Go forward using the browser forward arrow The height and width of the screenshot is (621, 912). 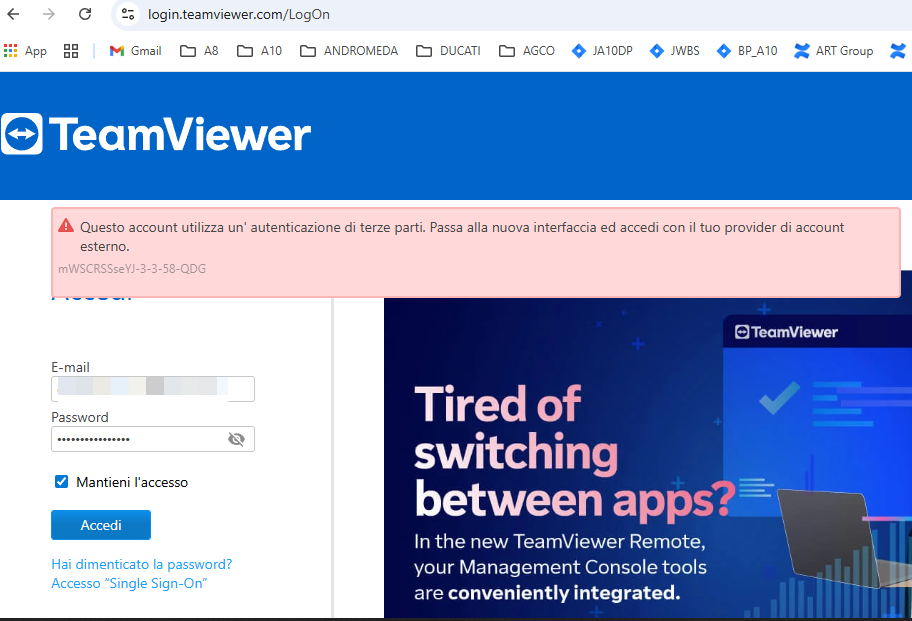point(49,14)
